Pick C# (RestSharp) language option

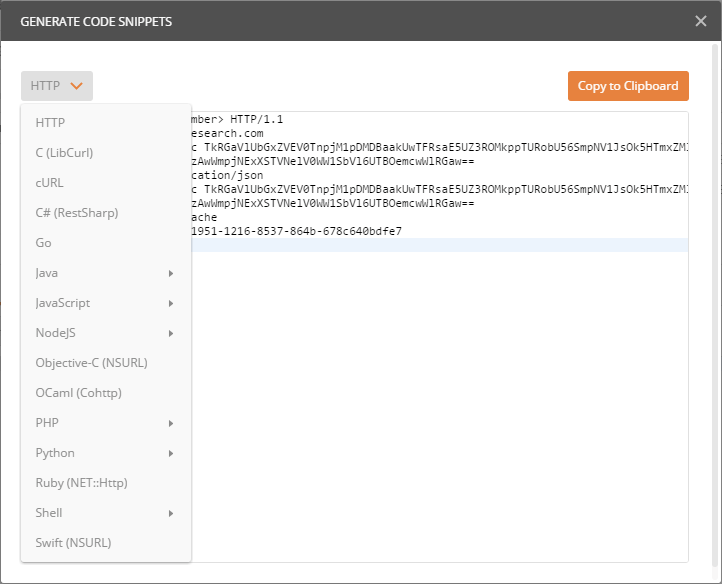point(76,213)
